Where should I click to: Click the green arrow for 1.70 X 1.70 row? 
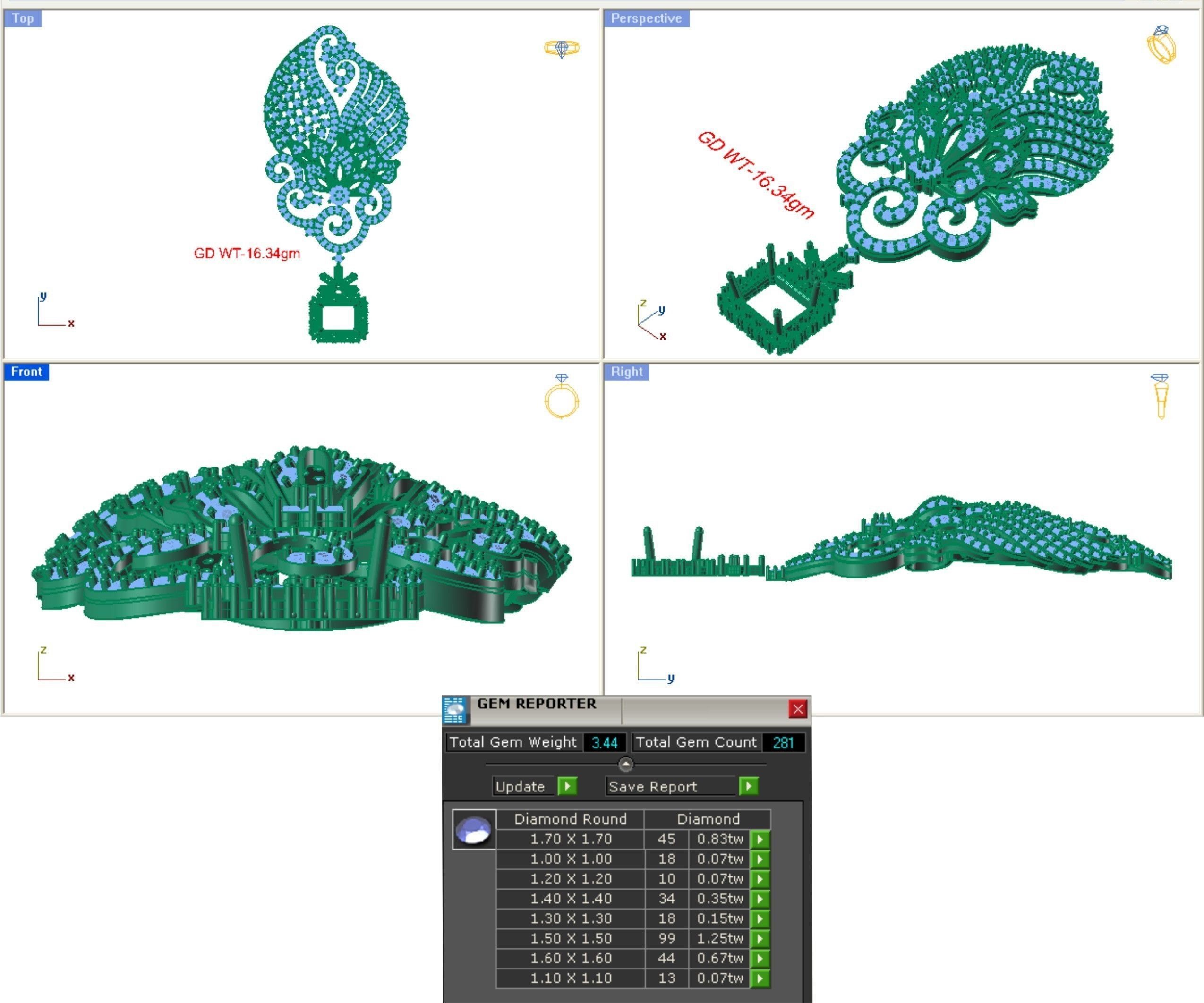760,839
